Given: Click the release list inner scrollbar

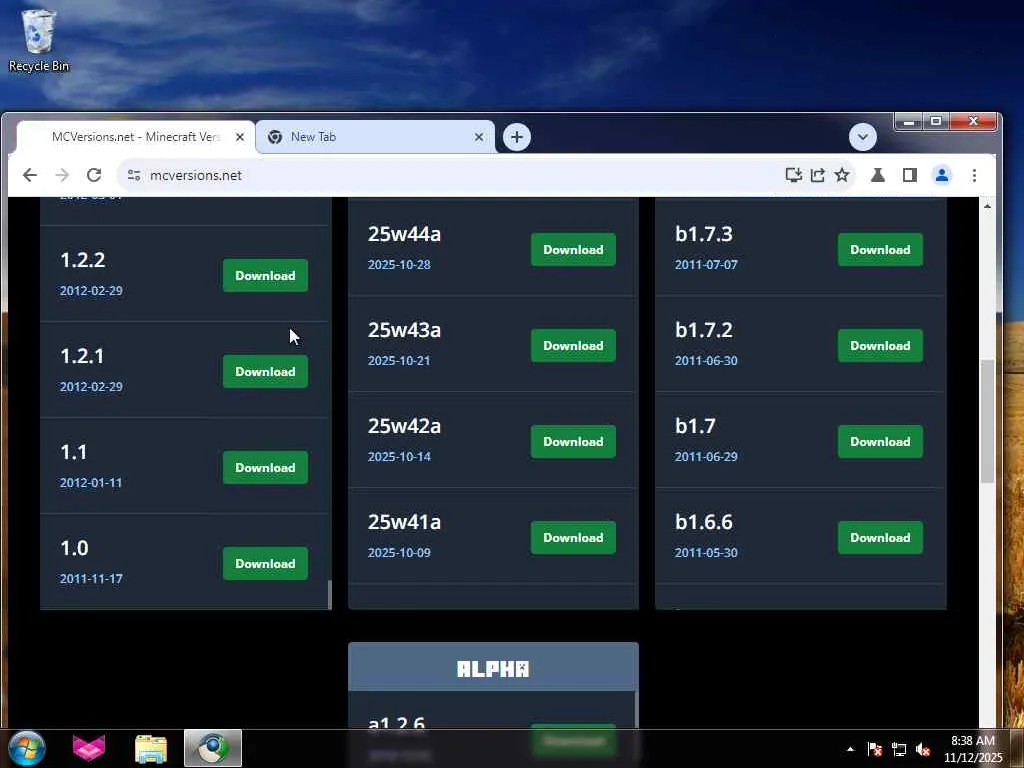Looking at the screenshot, I should (x=329, y=594).
